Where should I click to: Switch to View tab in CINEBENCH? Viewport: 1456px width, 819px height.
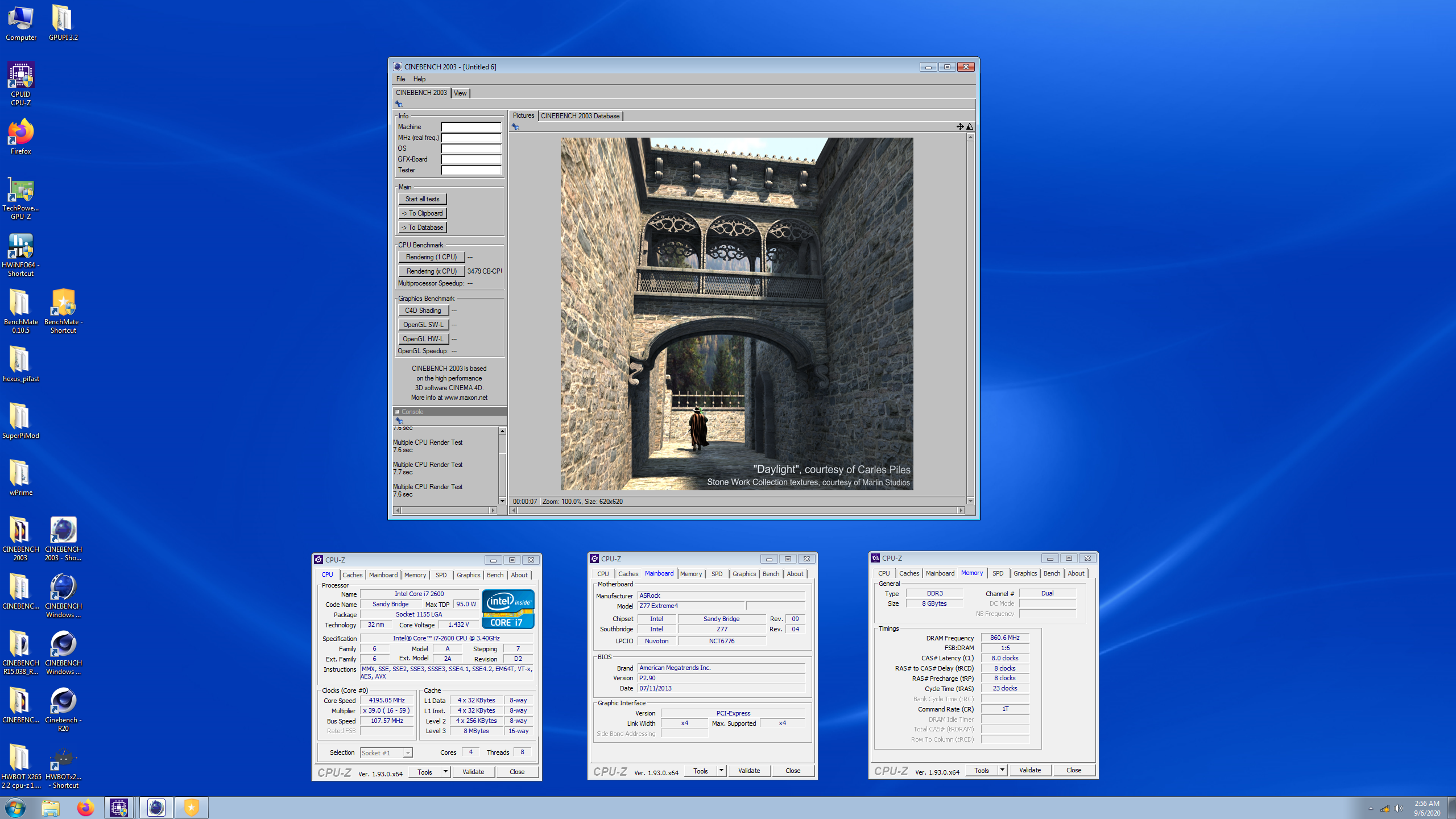[460, 93]
